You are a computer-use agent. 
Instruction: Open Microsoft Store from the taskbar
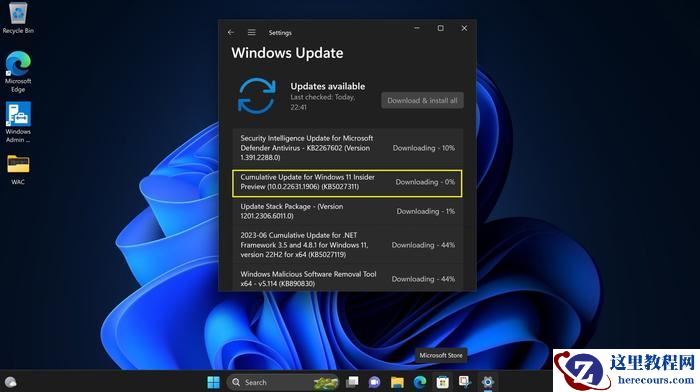442,382
